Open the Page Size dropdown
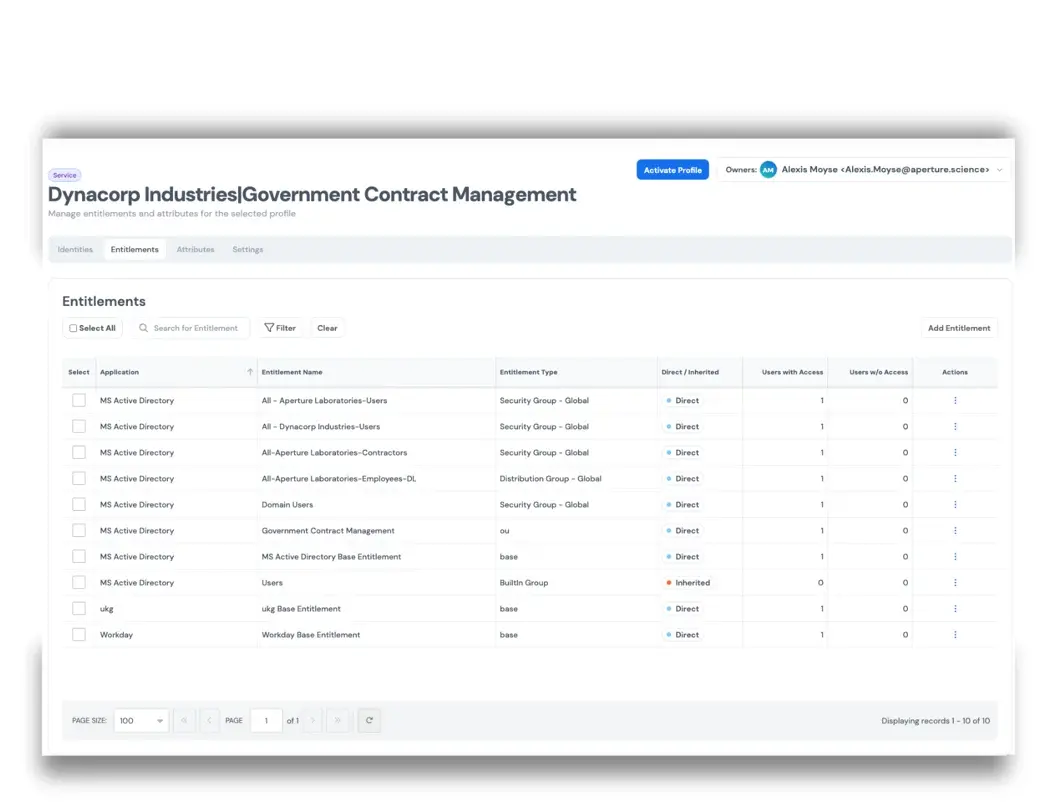The width and height of the screenshot is (1050, 811). pyautogui.click(x=141, y=720)
